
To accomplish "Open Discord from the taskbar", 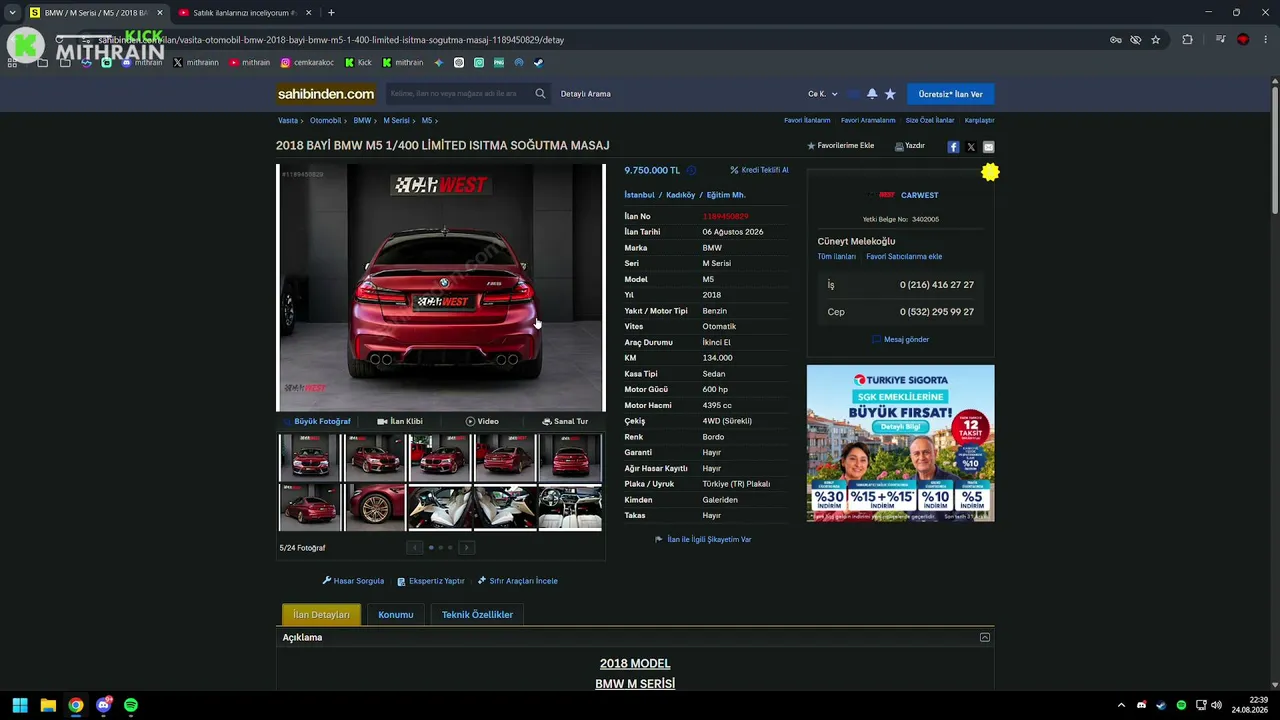I will click(x=104, y=705).
